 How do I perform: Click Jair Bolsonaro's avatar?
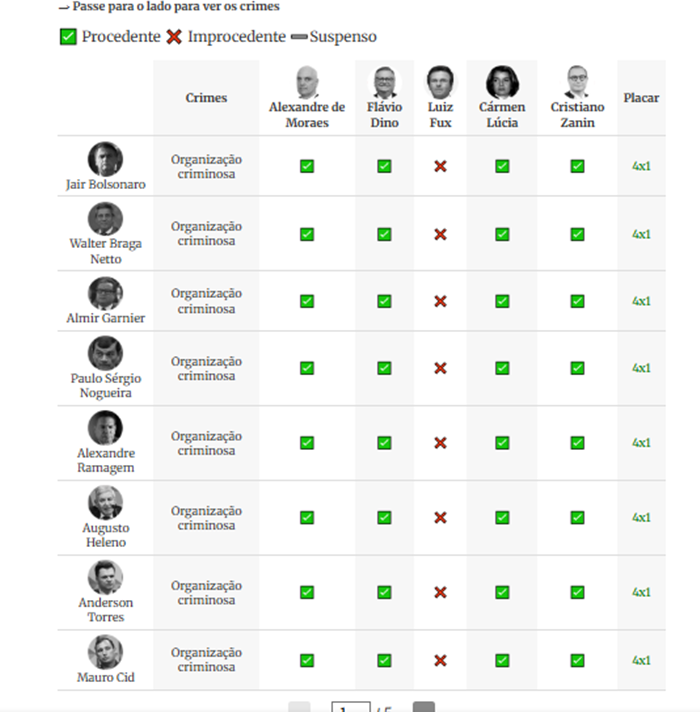(x=105, y=159)
